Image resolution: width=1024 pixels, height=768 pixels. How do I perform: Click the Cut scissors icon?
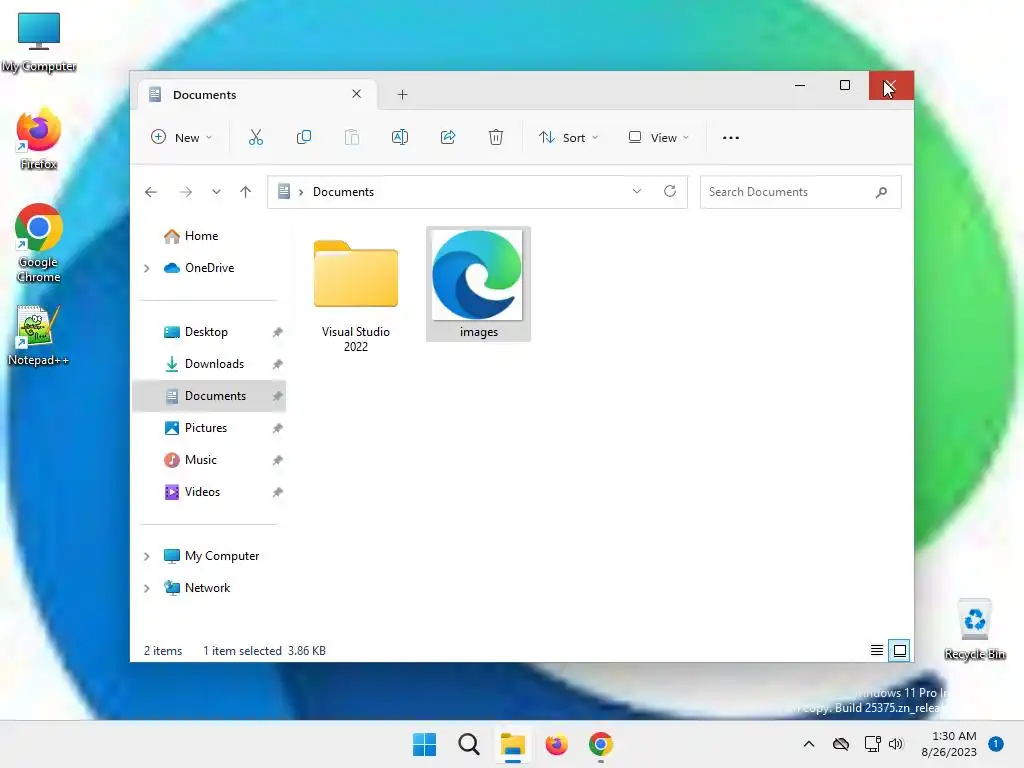(x=255, y=137)
